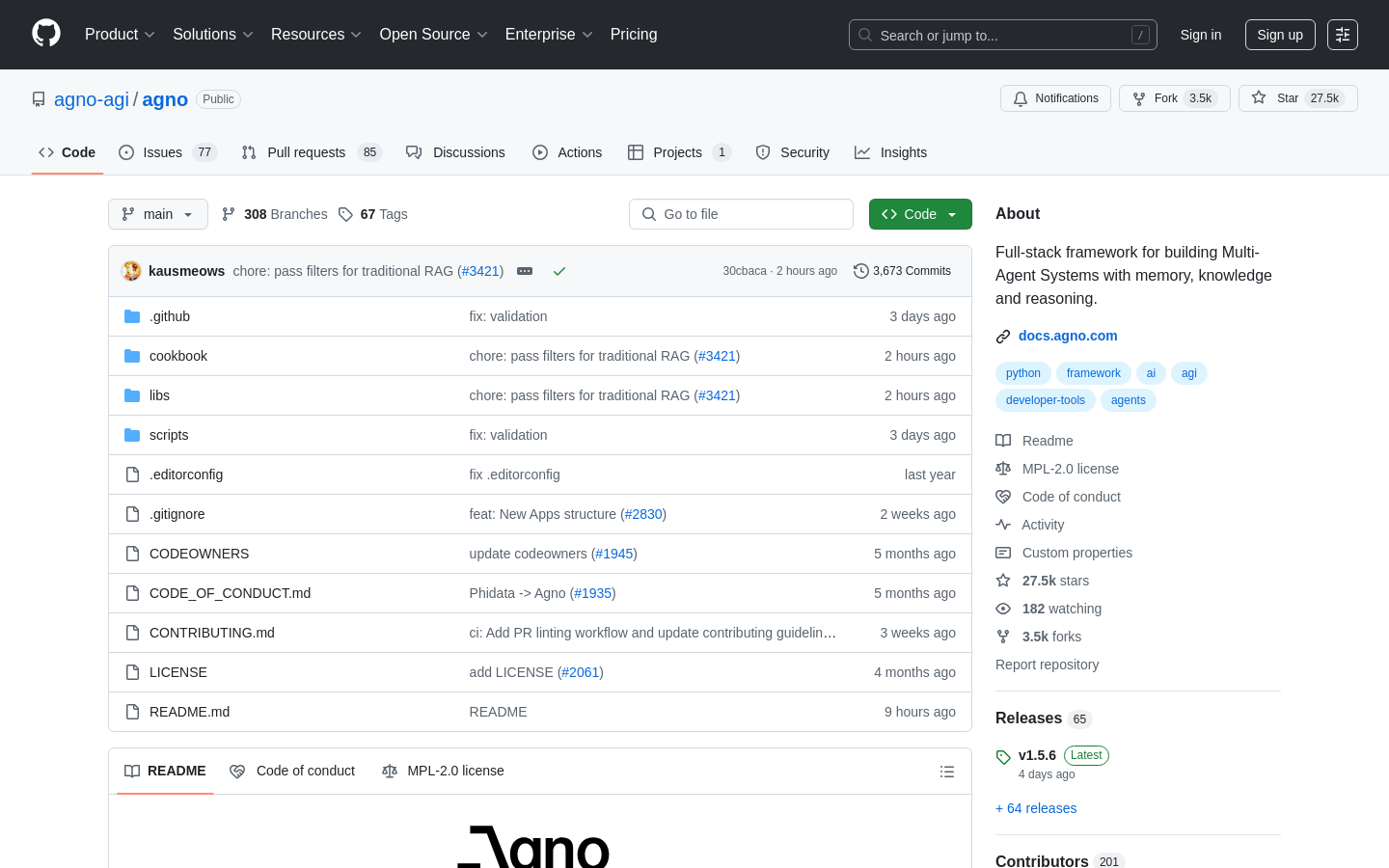
Task: Click the scripts folder icon
Action: click(132, 435)
